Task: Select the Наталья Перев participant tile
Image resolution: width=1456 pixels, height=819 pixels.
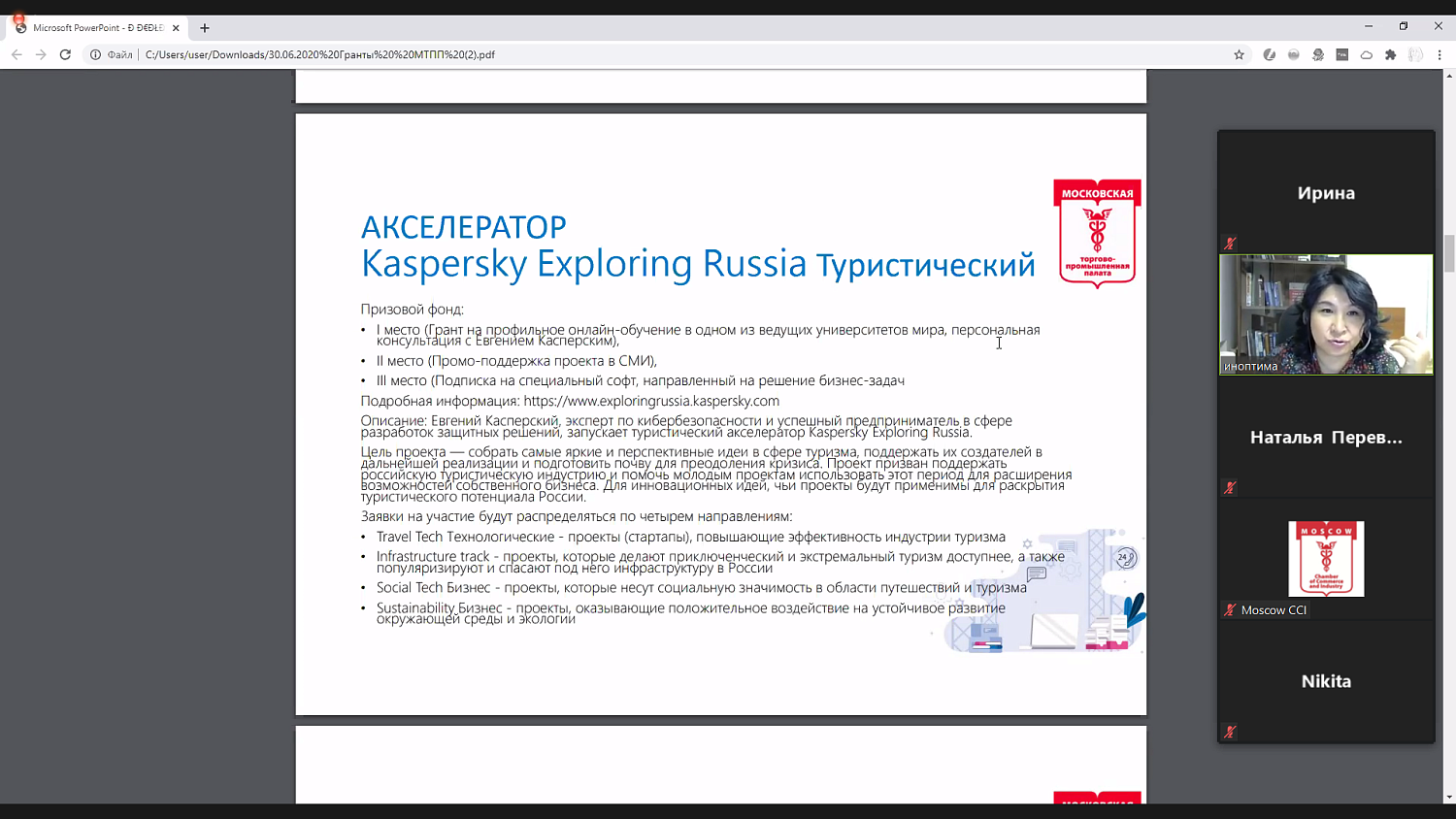Action: click(x=1326, y=437)
